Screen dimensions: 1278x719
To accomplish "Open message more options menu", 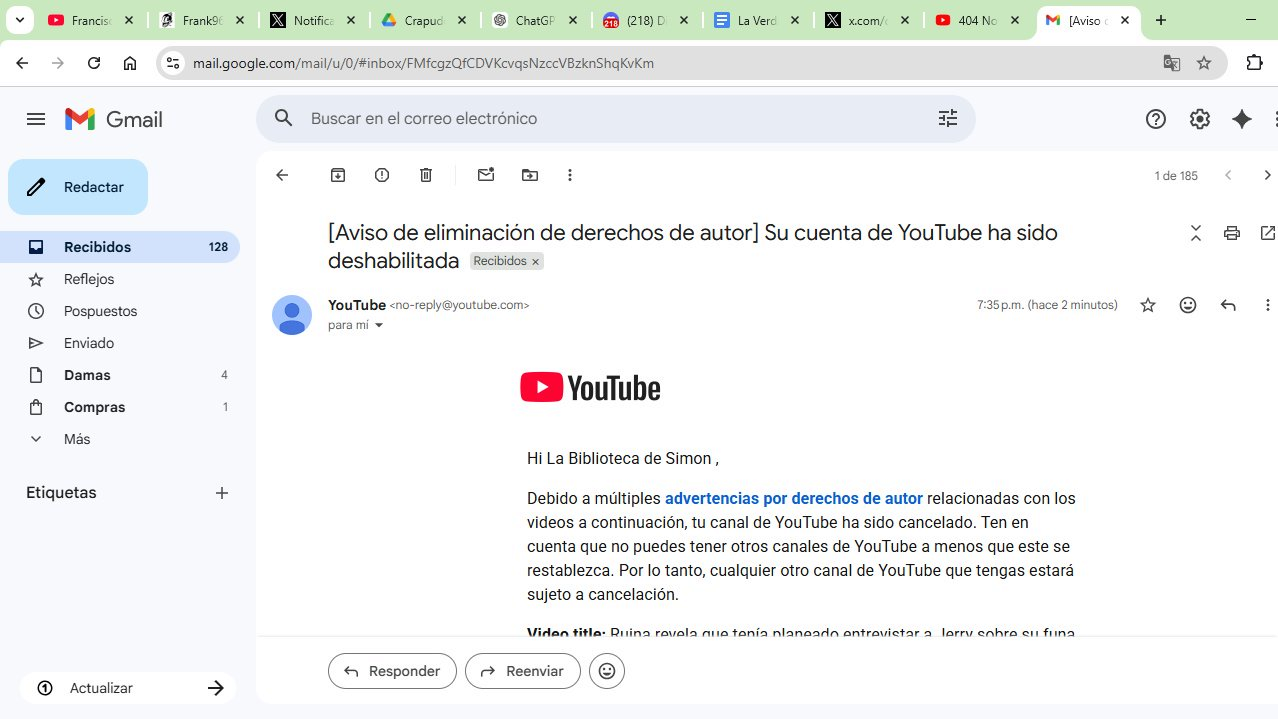I will [1267, 305].
